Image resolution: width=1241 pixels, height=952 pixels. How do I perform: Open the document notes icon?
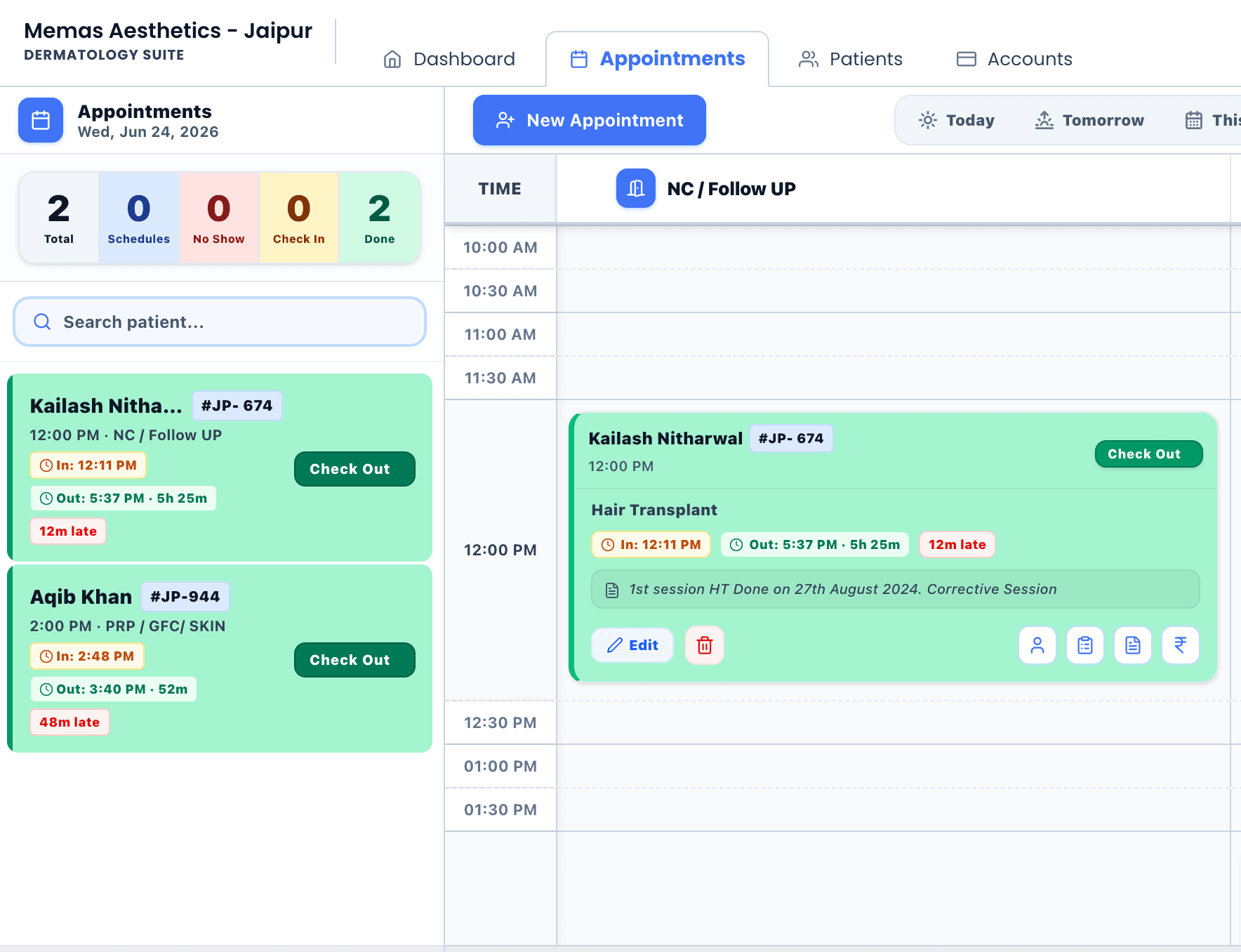tap(1133, 645)
